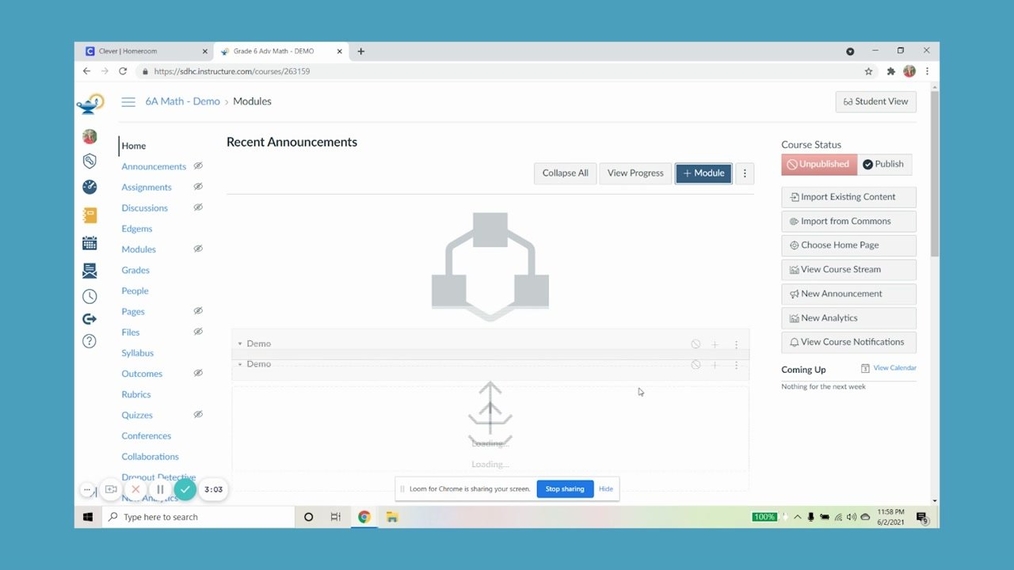
Task: Click the Unpublished course status button
Action: [x=818, y=164]
